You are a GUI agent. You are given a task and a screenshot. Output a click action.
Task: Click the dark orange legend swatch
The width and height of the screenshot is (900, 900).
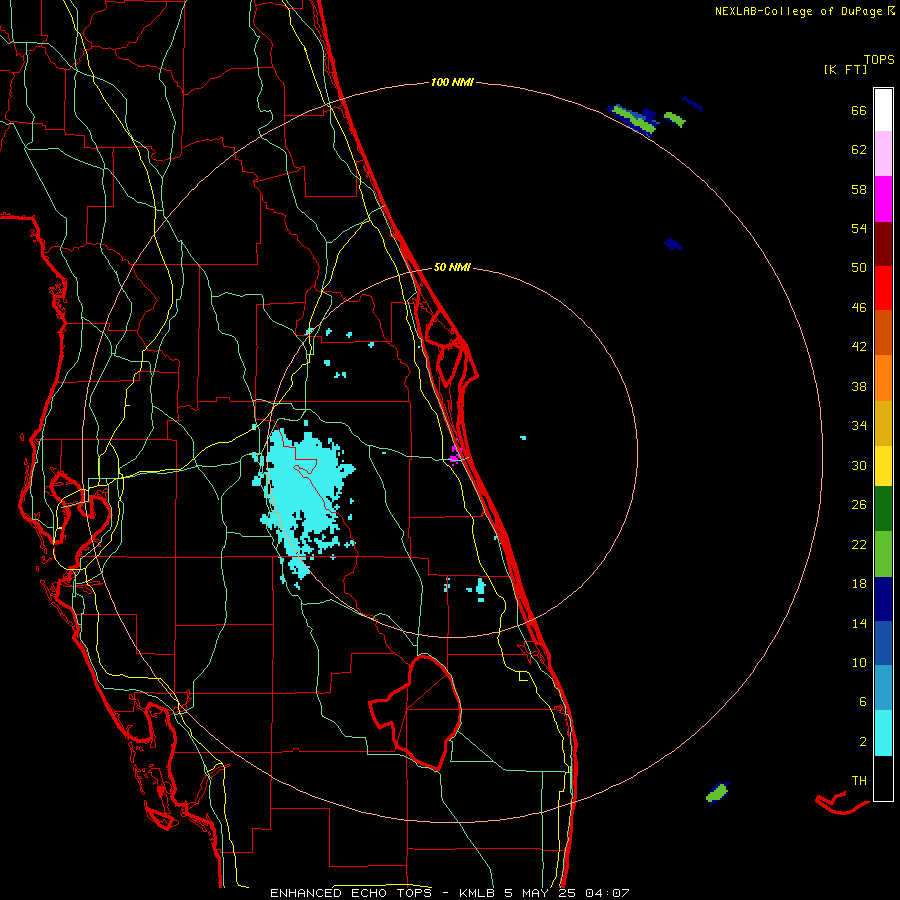(883, 333)
